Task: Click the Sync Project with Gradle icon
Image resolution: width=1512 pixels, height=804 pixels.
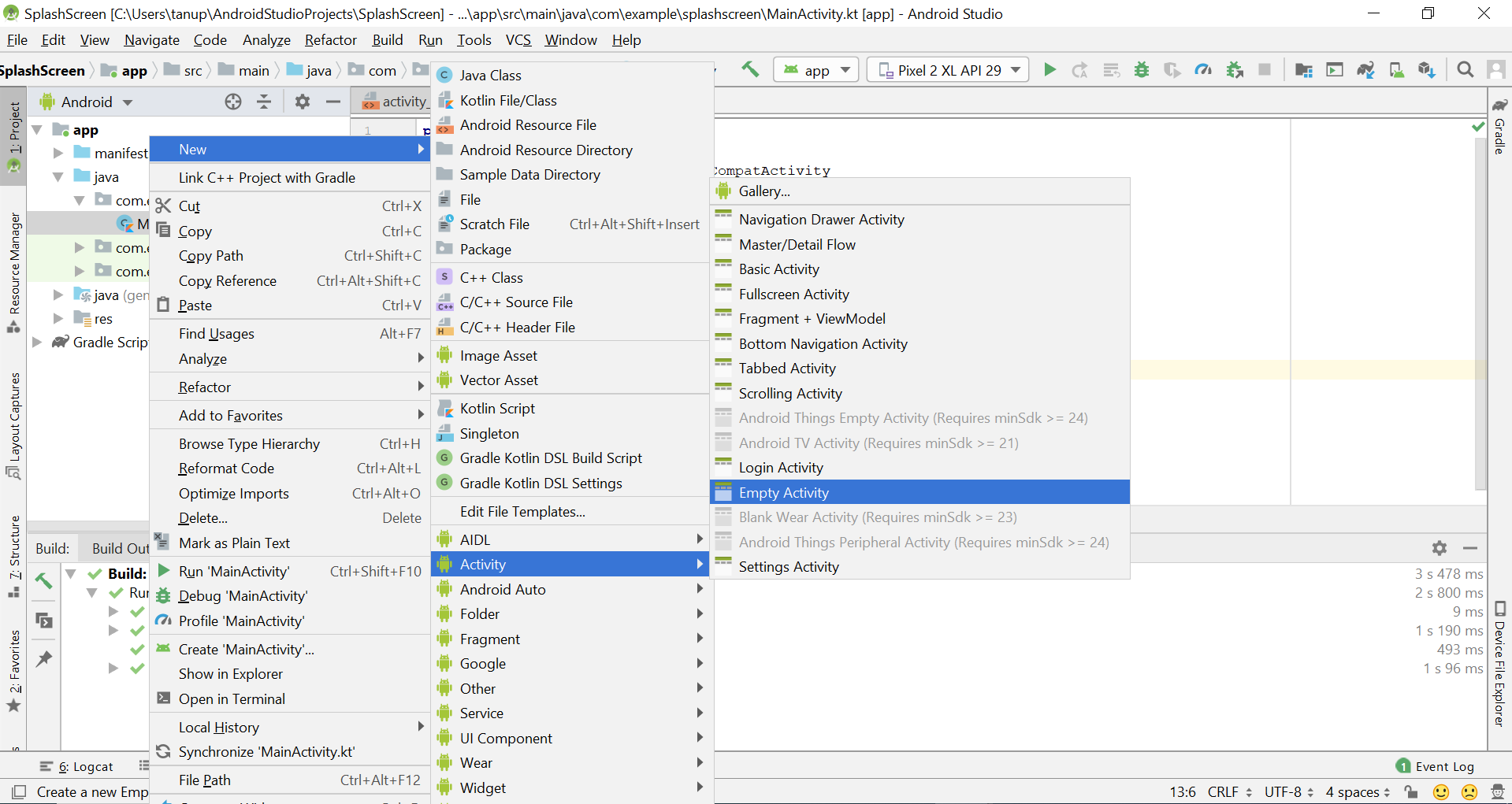Action: tap(1365, 70)
